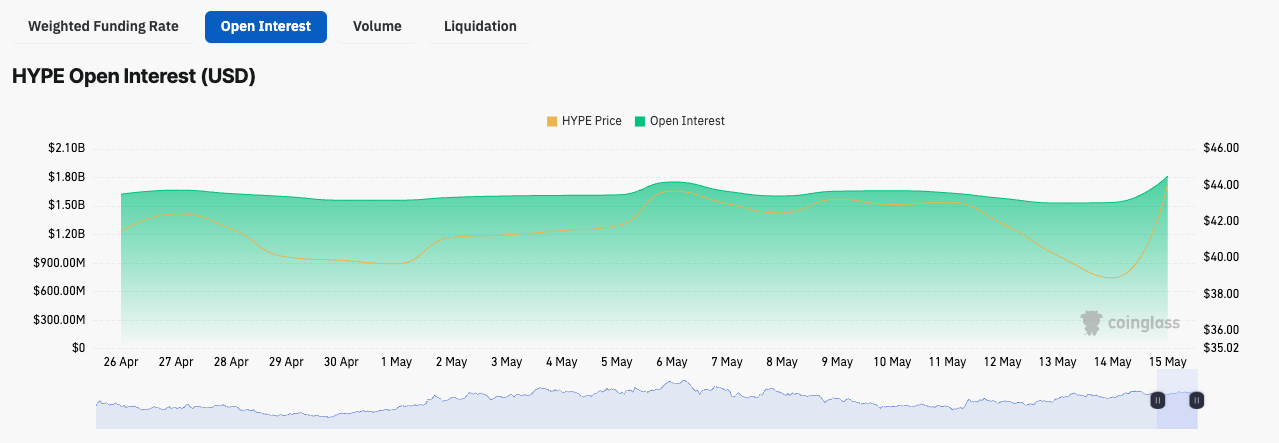
Task: Toggle the Open Interest legend series
Action: pos(679,121)
